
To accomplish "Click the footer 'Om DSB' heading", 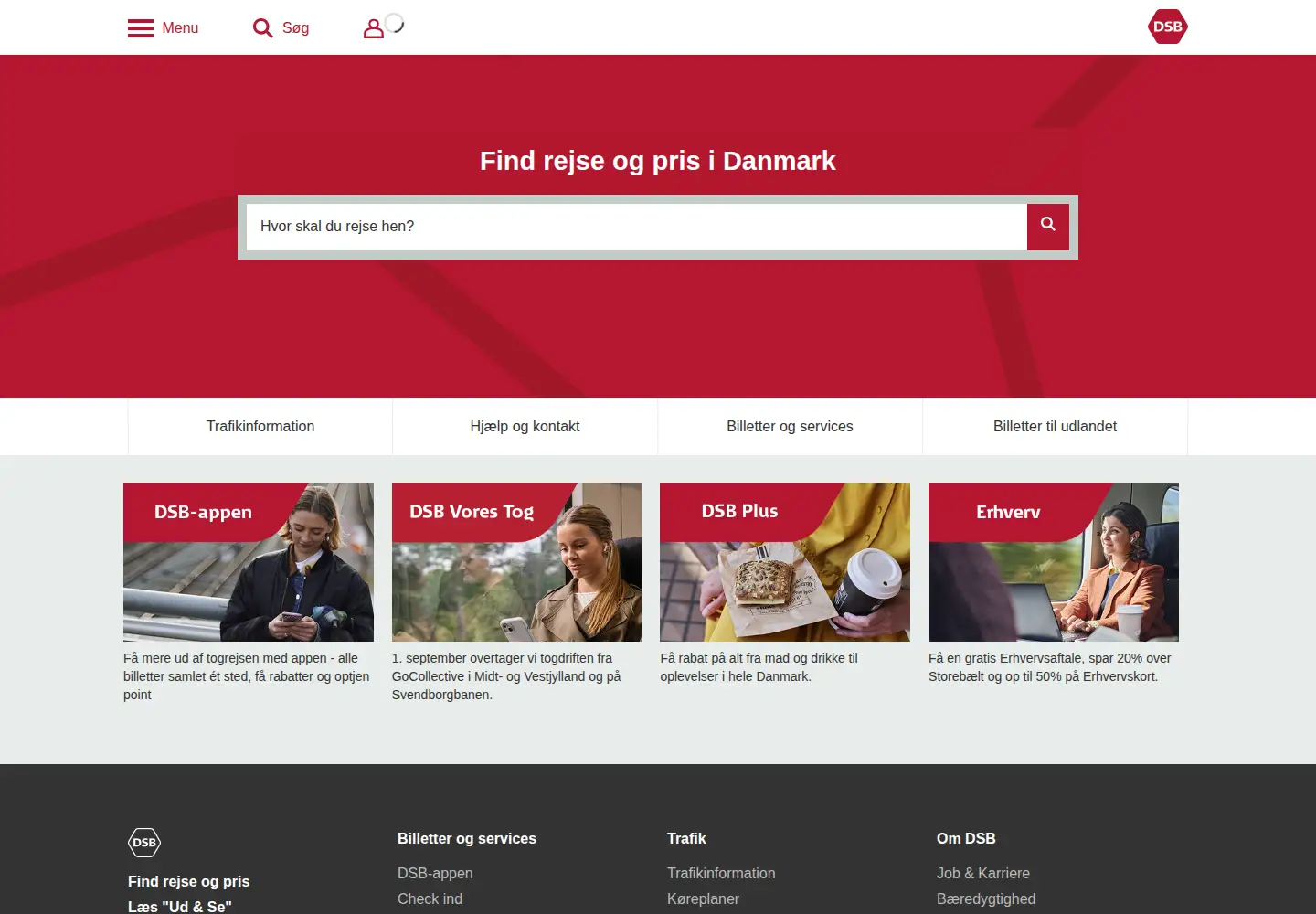I will point(966,838).
